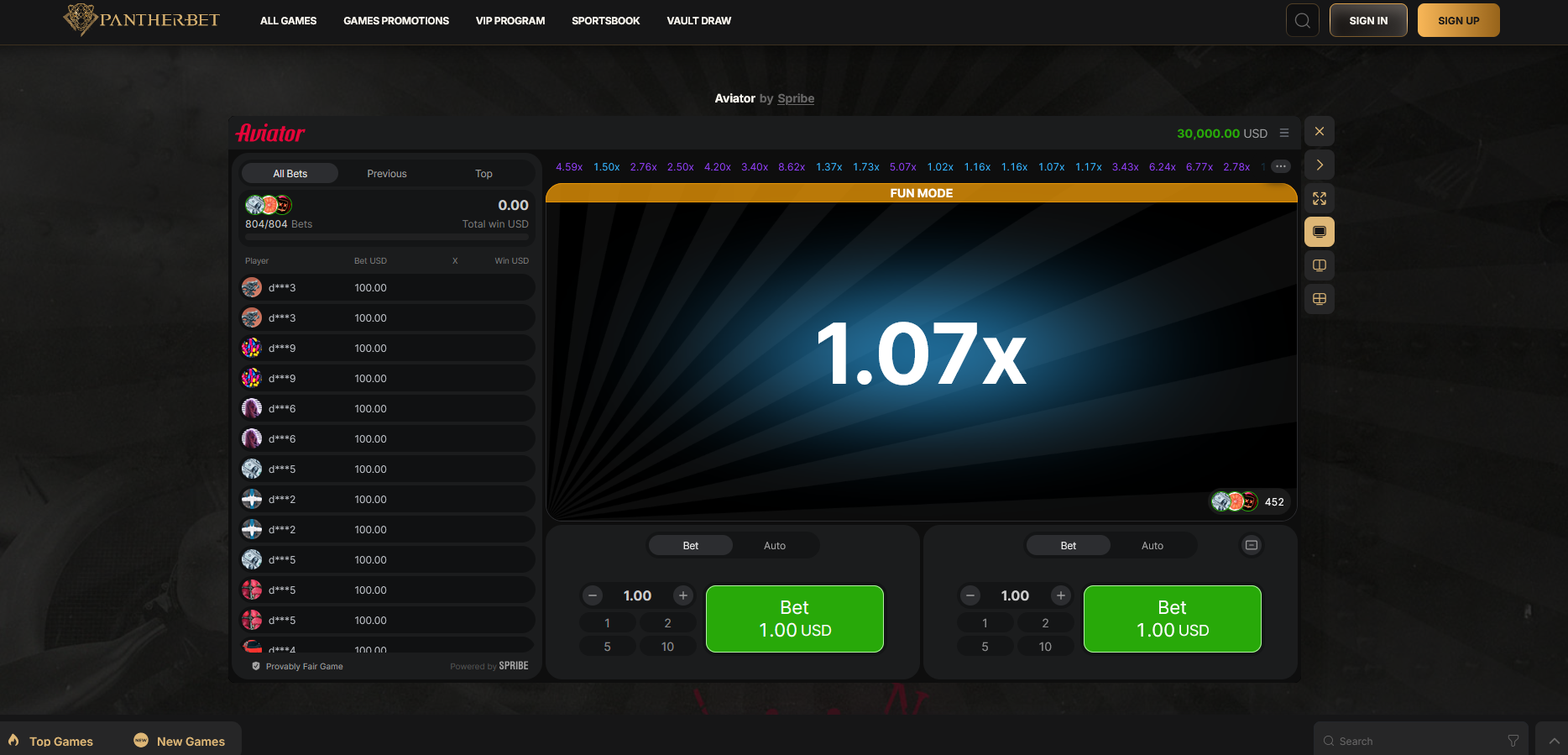The height and width of the screenshot is (755, 1568).
Task: Select the four-panel grid layout icon
Action: 1319,299
